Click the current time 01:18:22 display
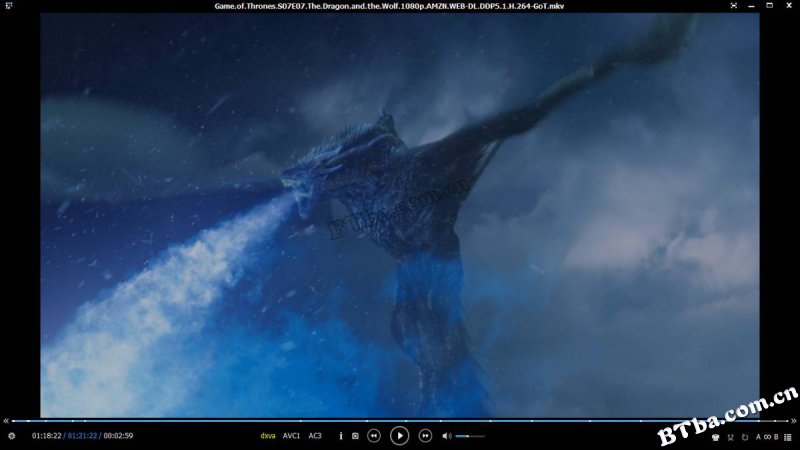This screenshot has width=800, height=450. tap(46, 436)
